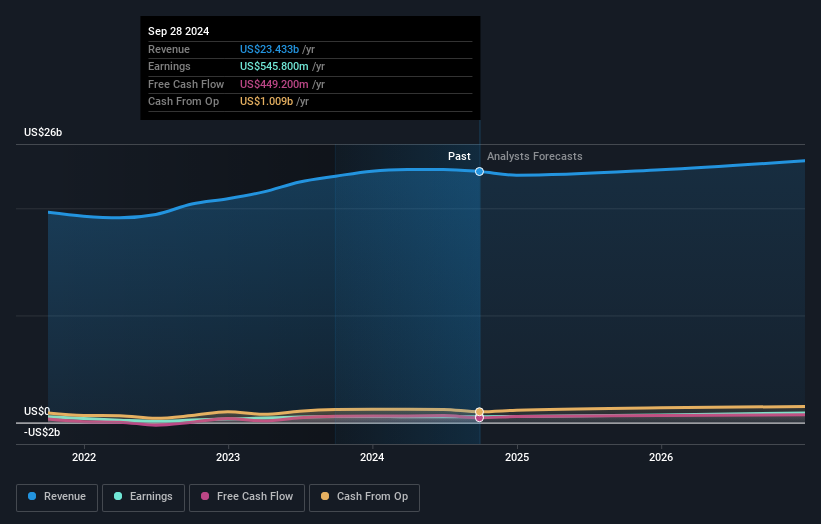Toggle the Cash From Op legend series

pos(364,497)
